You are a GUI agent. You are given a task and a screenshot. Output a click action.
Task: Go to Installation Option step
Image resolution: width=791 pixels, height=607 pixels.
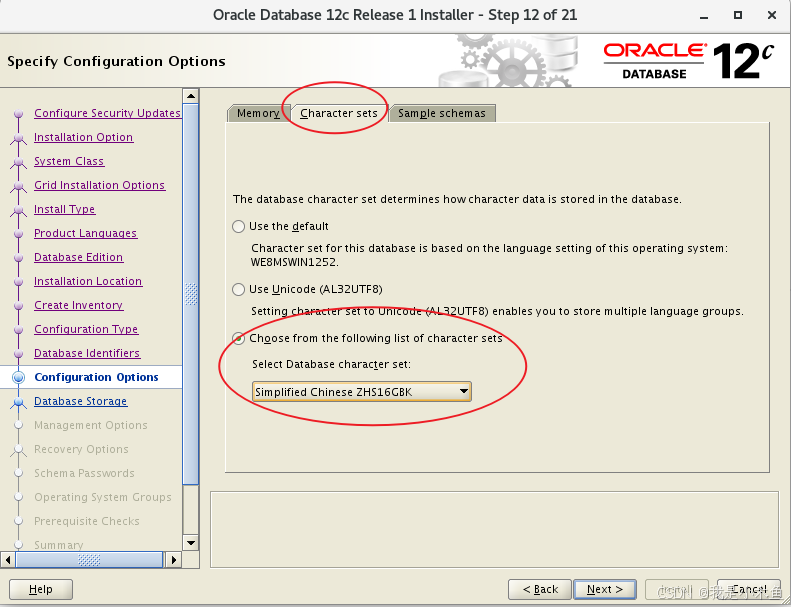click(83, 137)
